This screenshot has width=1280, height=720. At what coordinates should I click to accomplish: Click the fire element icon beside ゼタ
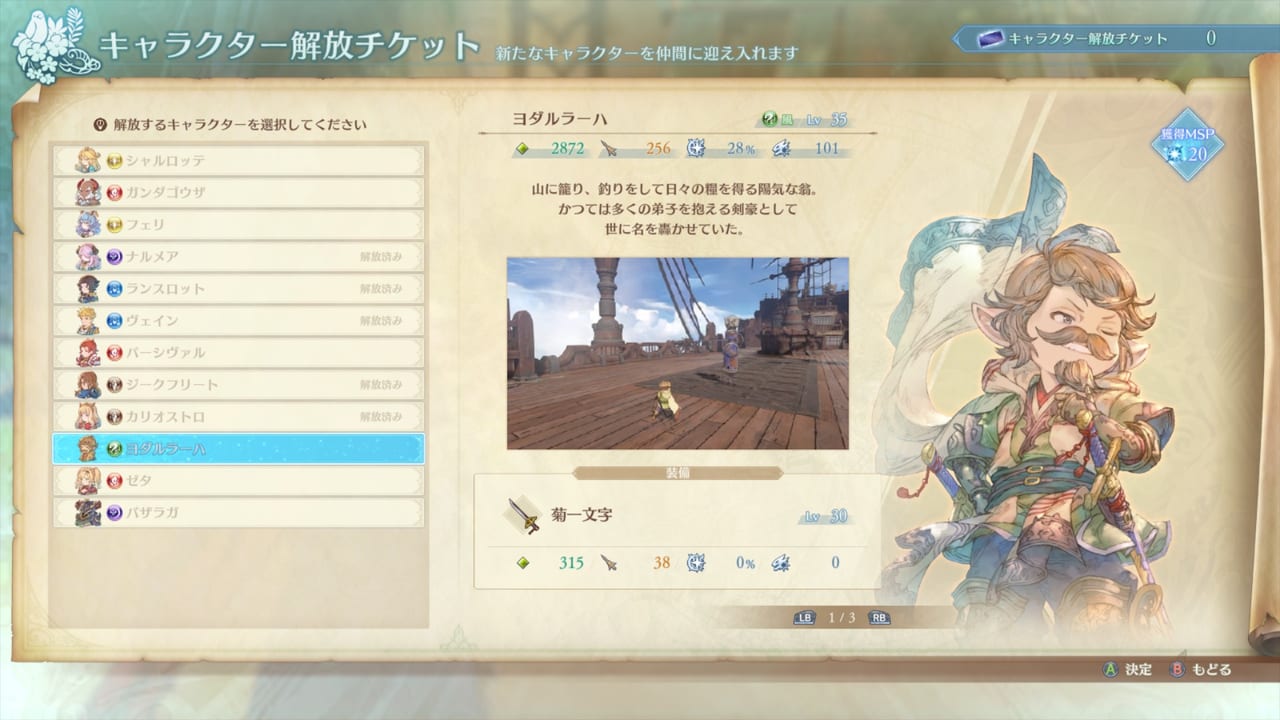pyautogui.click(x=114, y=481)
